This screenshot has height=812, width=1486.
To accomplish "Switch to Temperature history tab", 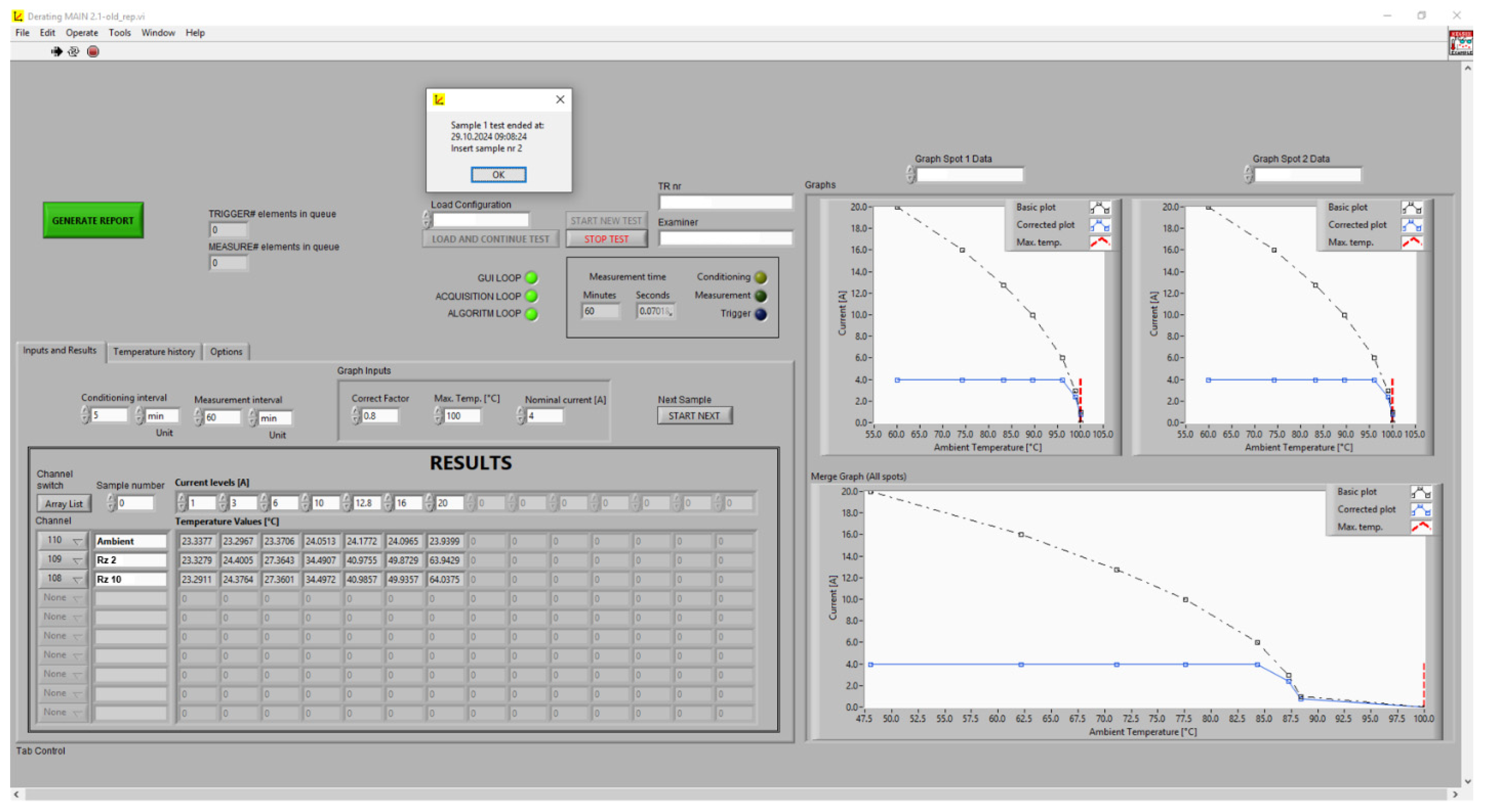I will [154, 352].
